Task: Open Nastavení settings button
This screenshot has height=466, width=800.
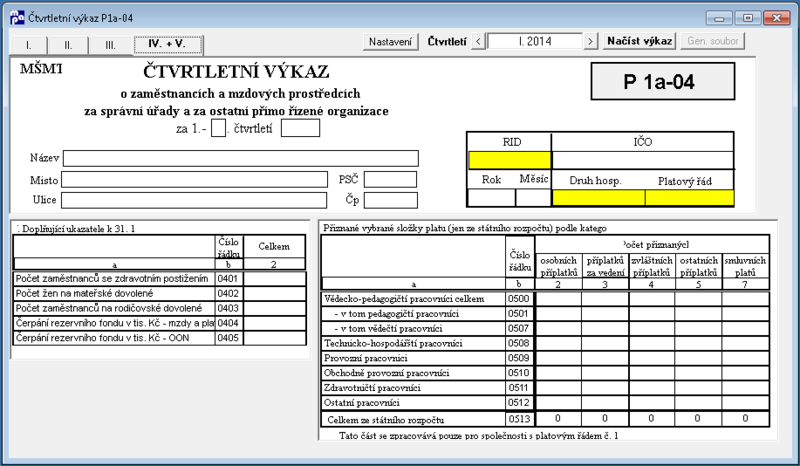Action: (390, 41)
